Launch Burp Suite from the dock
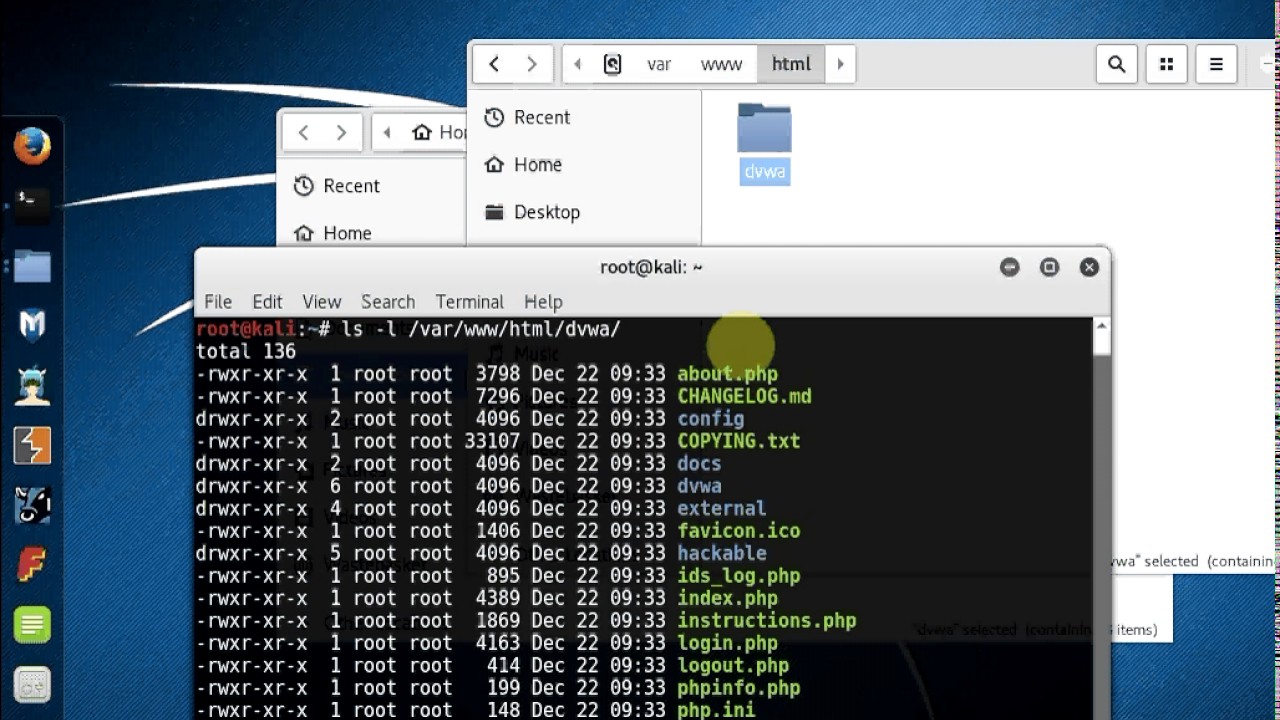The image size is (1280, 720). (32, 446)
